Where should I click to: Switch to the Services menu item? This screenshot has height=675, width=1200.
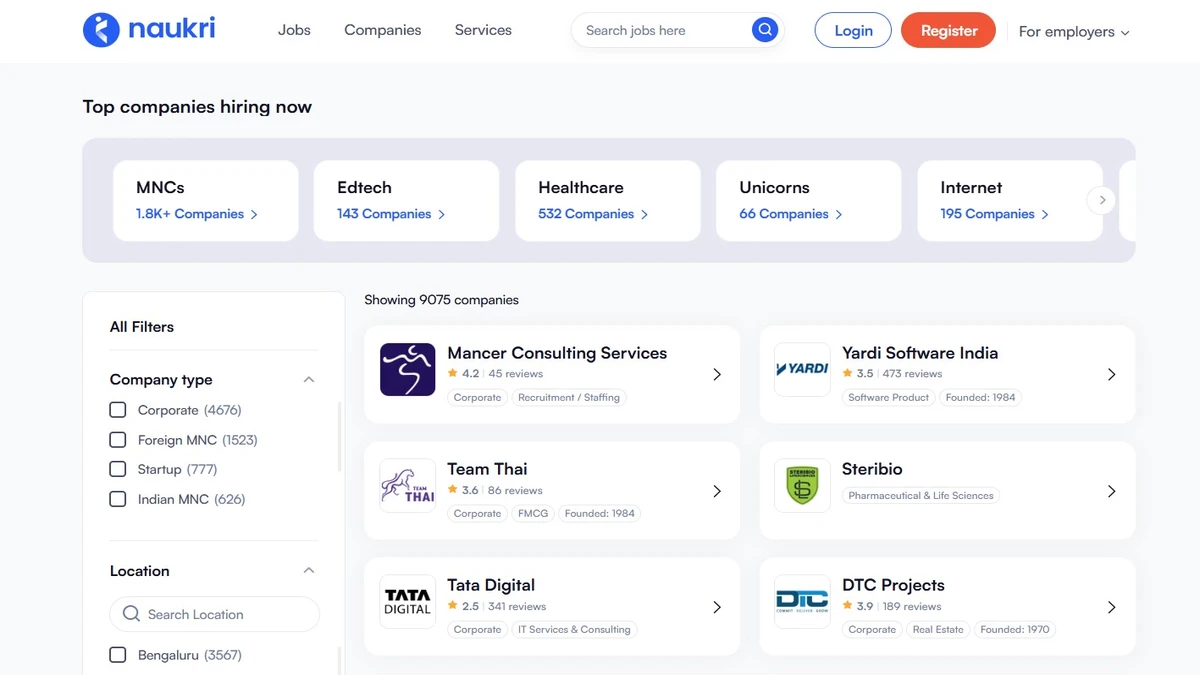coord(482,30)
